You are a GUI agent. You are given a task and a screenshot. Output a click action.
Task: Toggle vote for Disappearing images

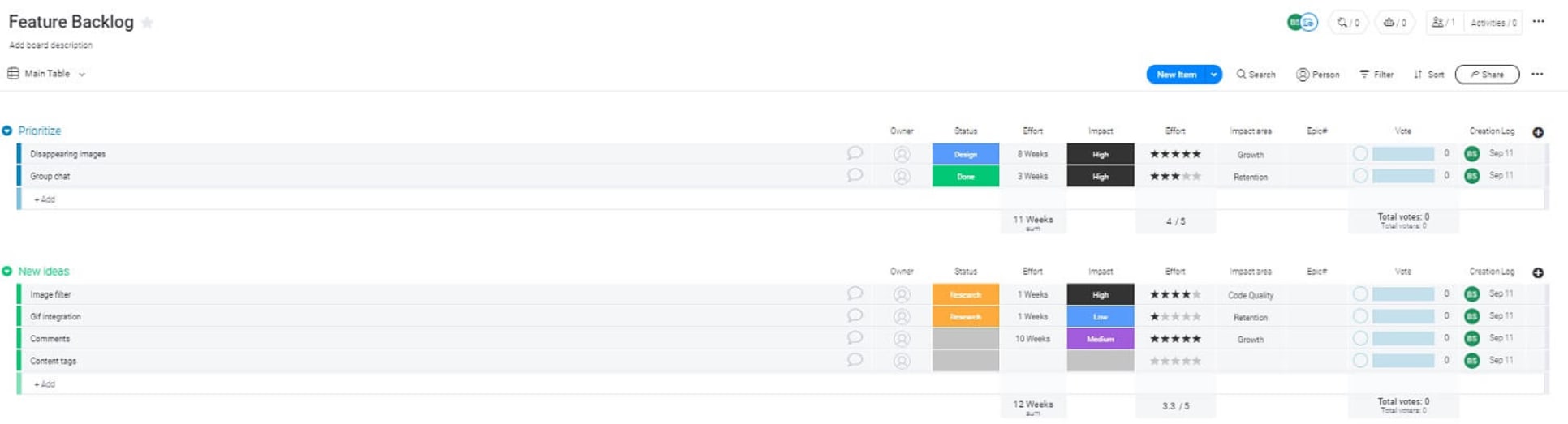tap(1360, 153)
